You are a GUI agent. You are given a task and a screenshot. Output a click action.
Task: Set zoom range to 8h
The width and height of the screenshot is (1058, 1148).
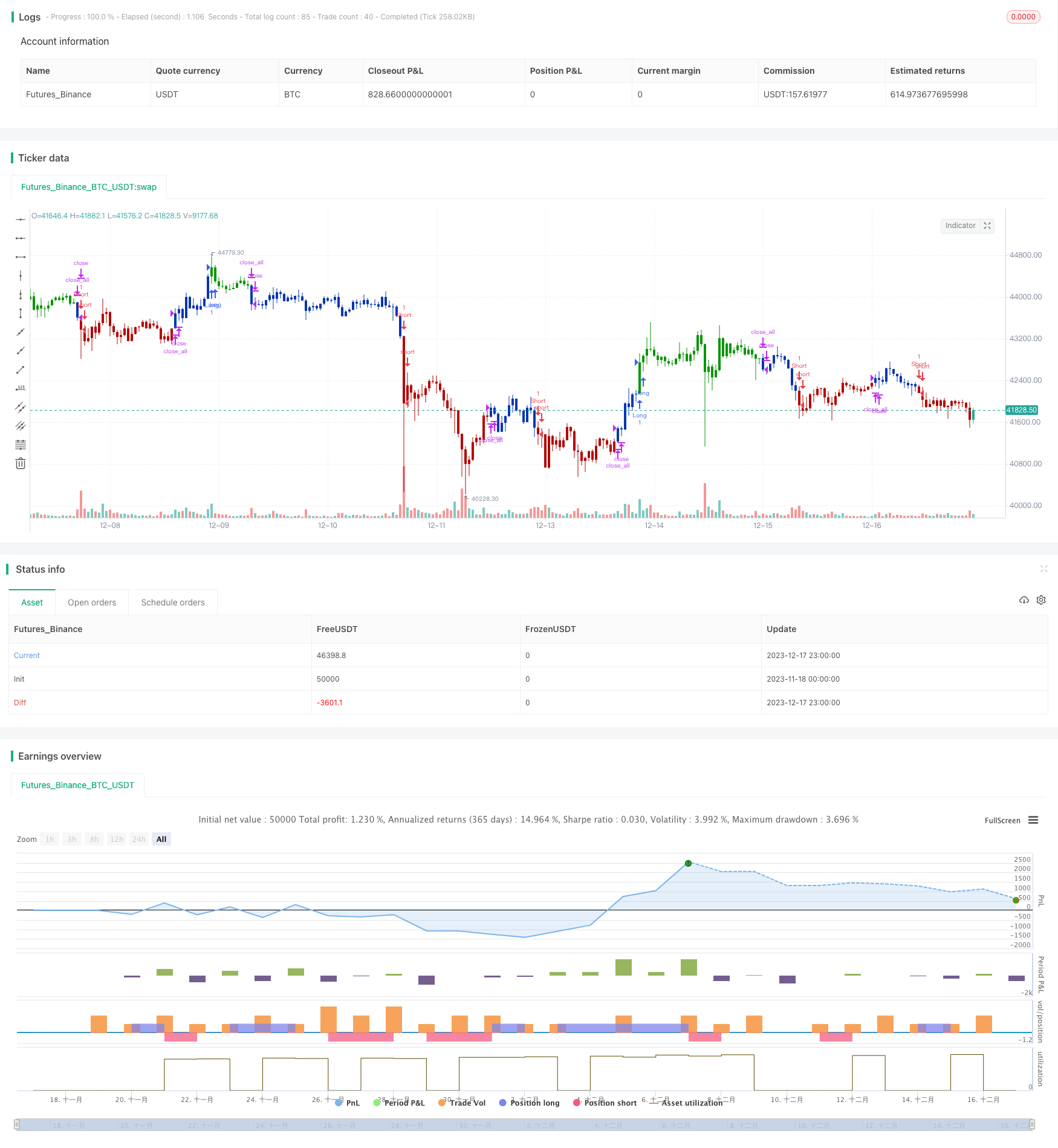pyautogui.click(x=94, y=839)
